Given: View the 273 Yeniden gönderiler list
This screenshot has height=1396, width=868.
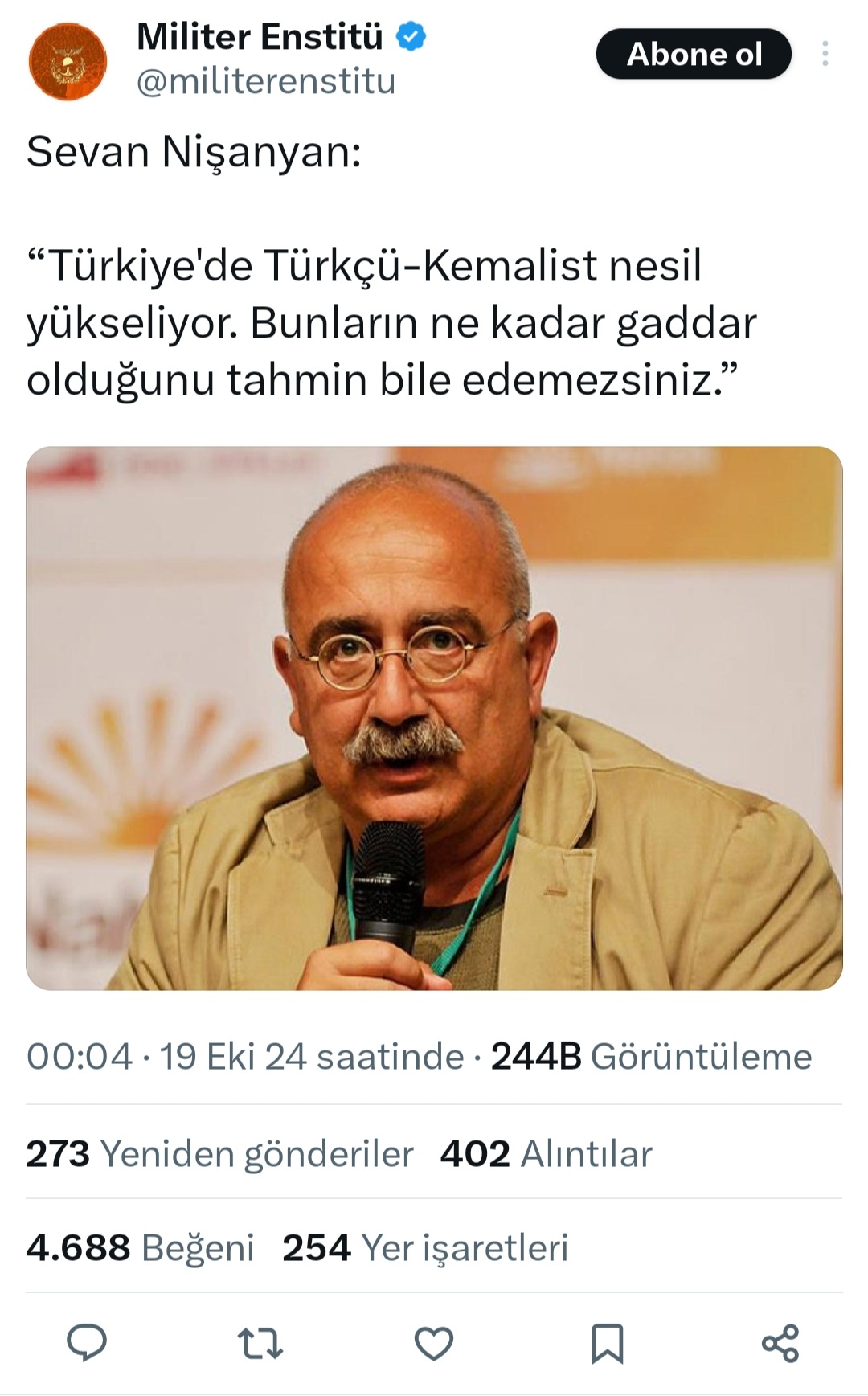Looking at the screenshot, I should tap(219, 1154).
